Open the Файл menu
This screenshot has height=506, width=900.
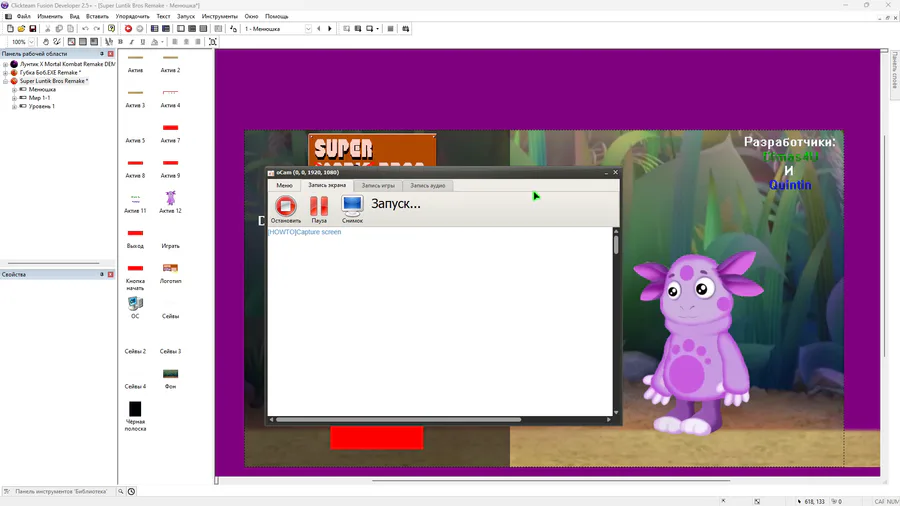24,17
